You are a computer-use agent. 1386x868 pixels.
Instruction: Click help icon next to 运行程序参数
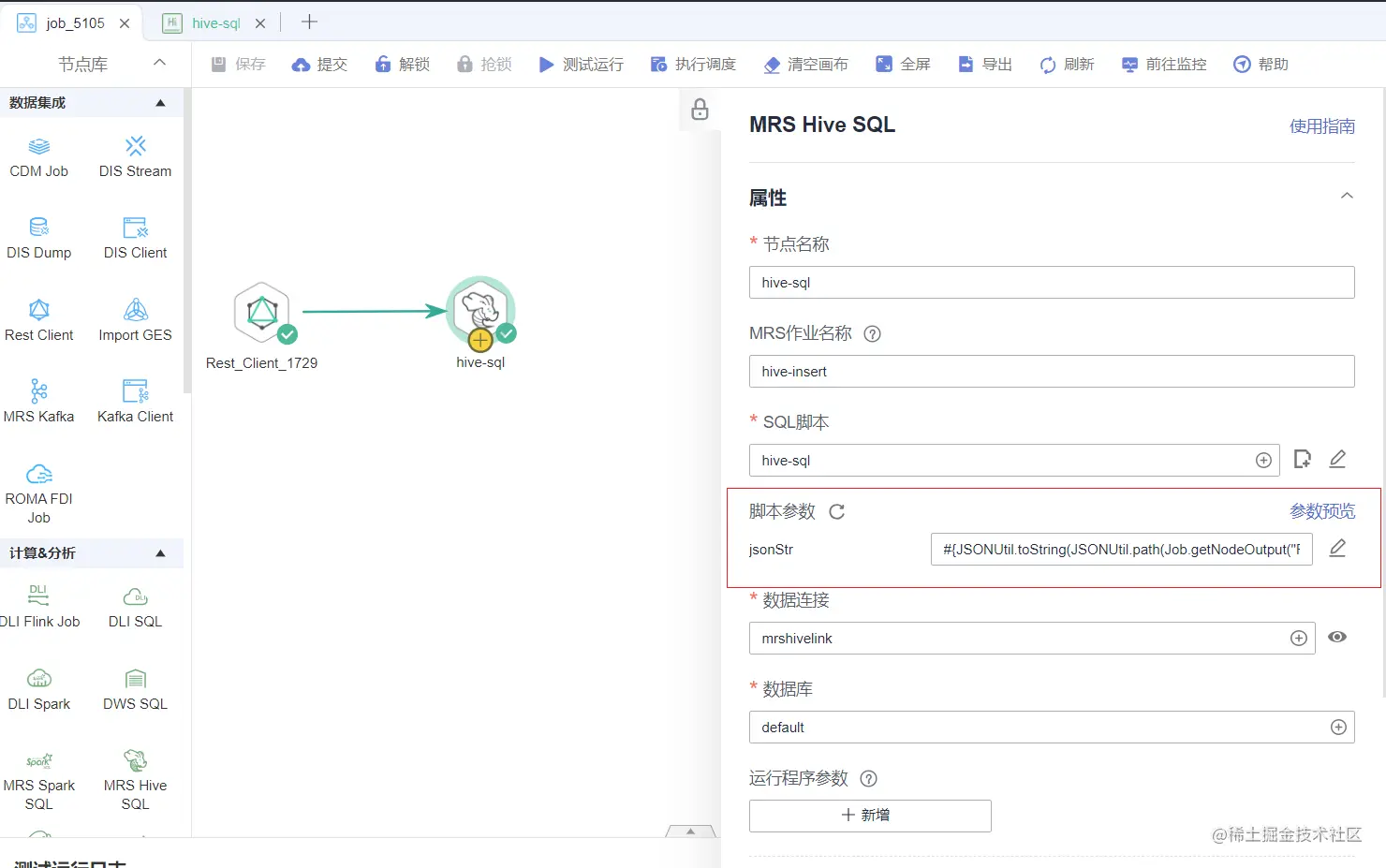click(868, 778)
